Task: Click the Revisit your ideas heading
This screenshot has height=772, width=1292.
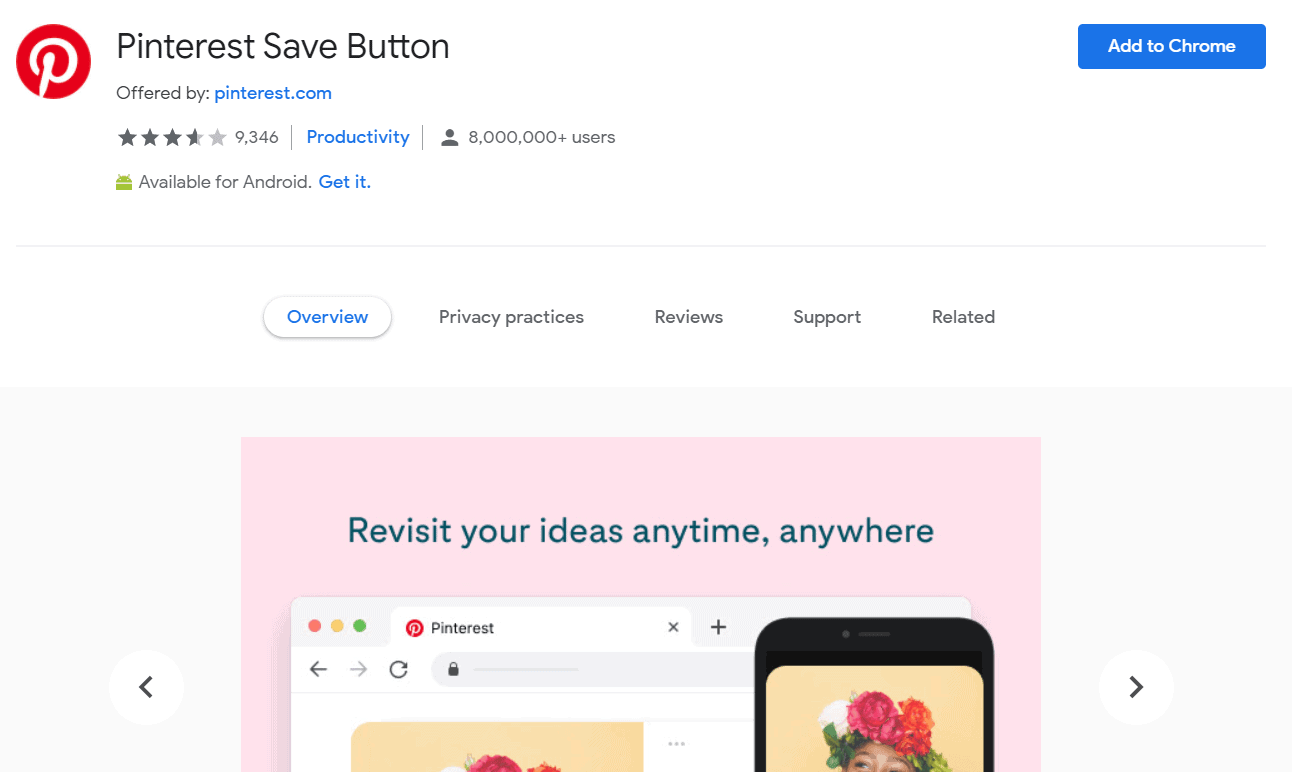Action: point(641,531)
